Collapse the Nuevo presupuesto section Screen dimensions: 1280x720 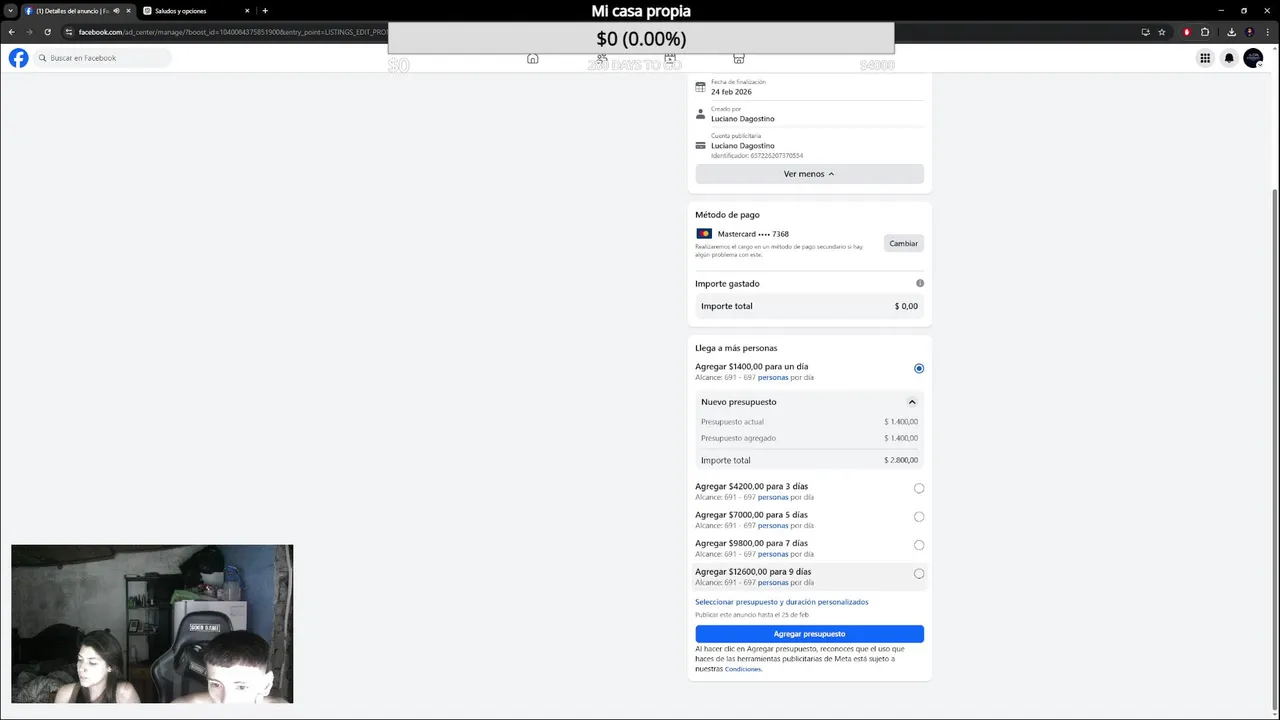tap(911, 402)
